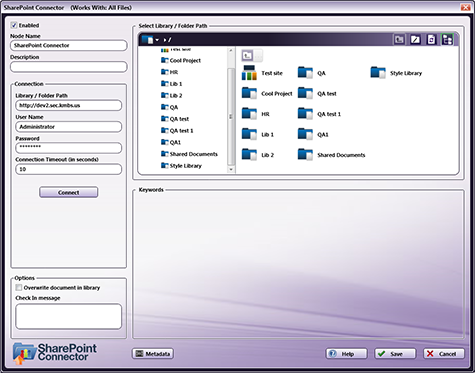Screen dimensions: 475x373
Task: Select HR in the tree list
Action: pos(170,72)
